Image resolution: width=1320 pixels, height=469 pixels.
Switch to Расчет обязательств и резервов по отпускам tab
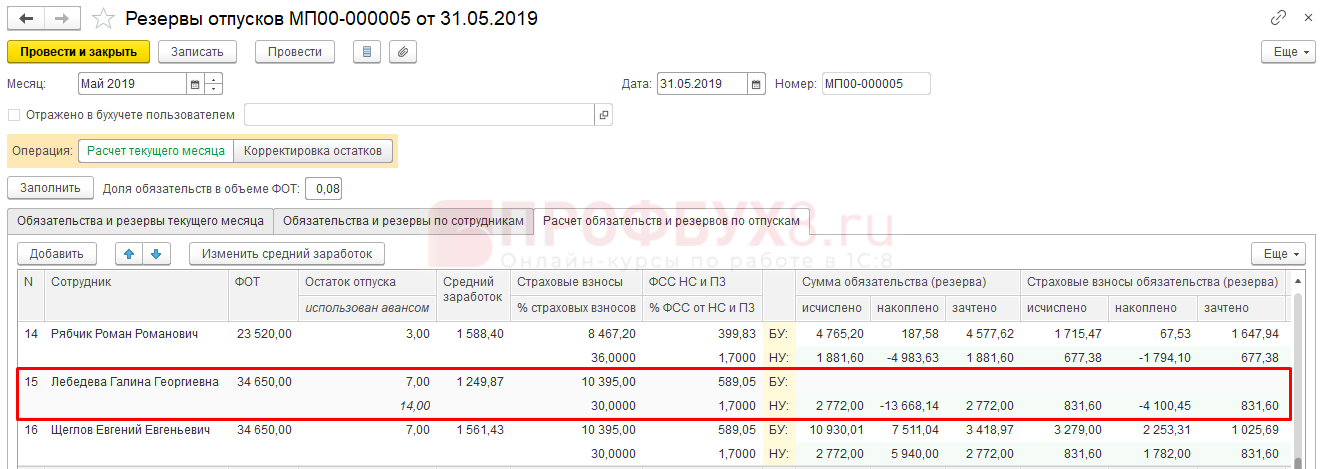pyautogui.click(x=671, y=220)
